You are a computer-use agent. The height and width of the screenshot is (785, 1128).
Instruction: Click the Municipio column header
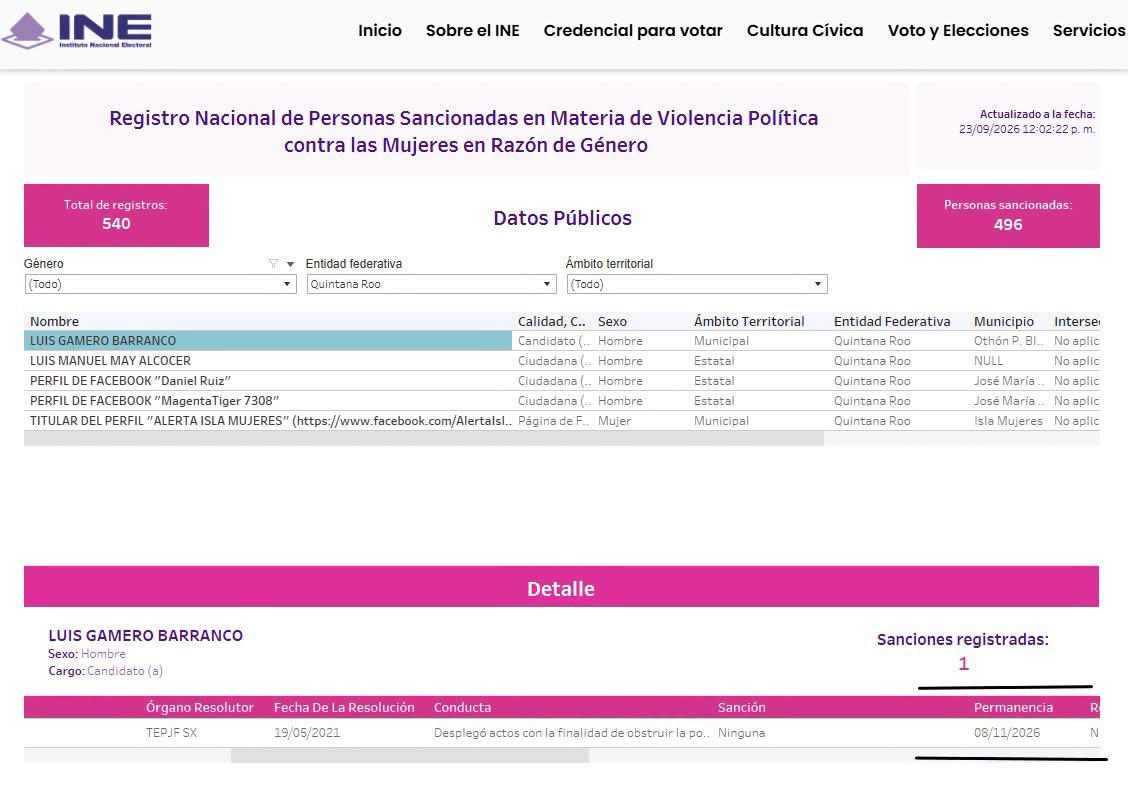pyautogui.click(x=1004, y=321)
